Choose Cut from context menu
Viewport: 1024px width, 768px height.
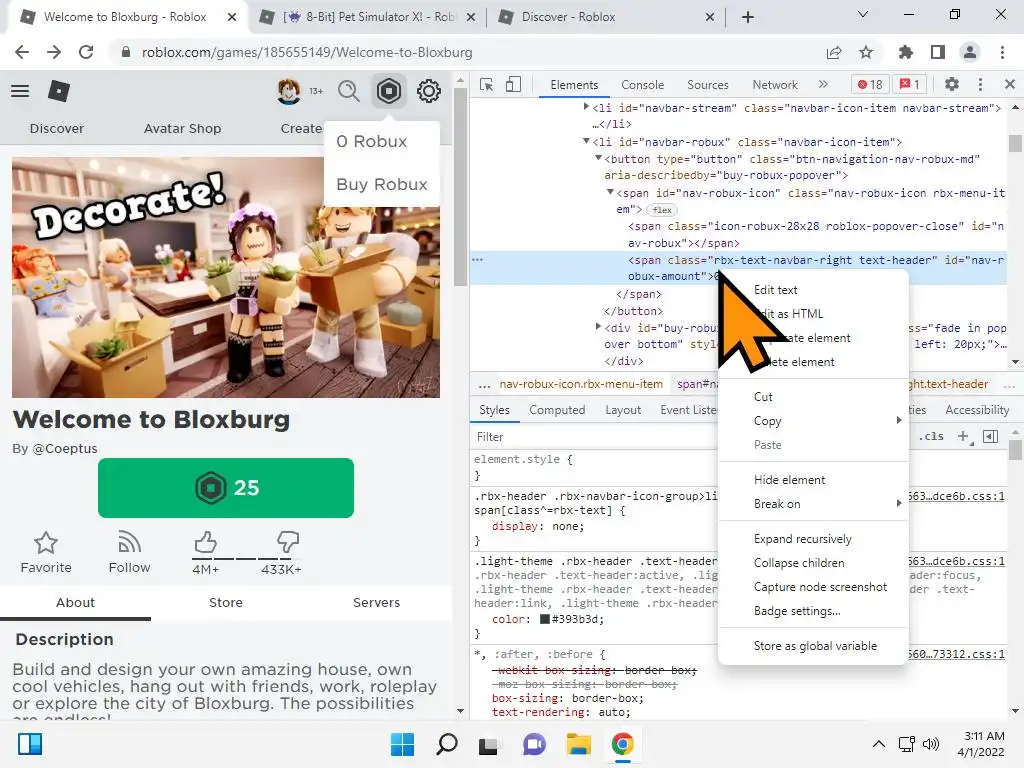[x=813, y=397]
